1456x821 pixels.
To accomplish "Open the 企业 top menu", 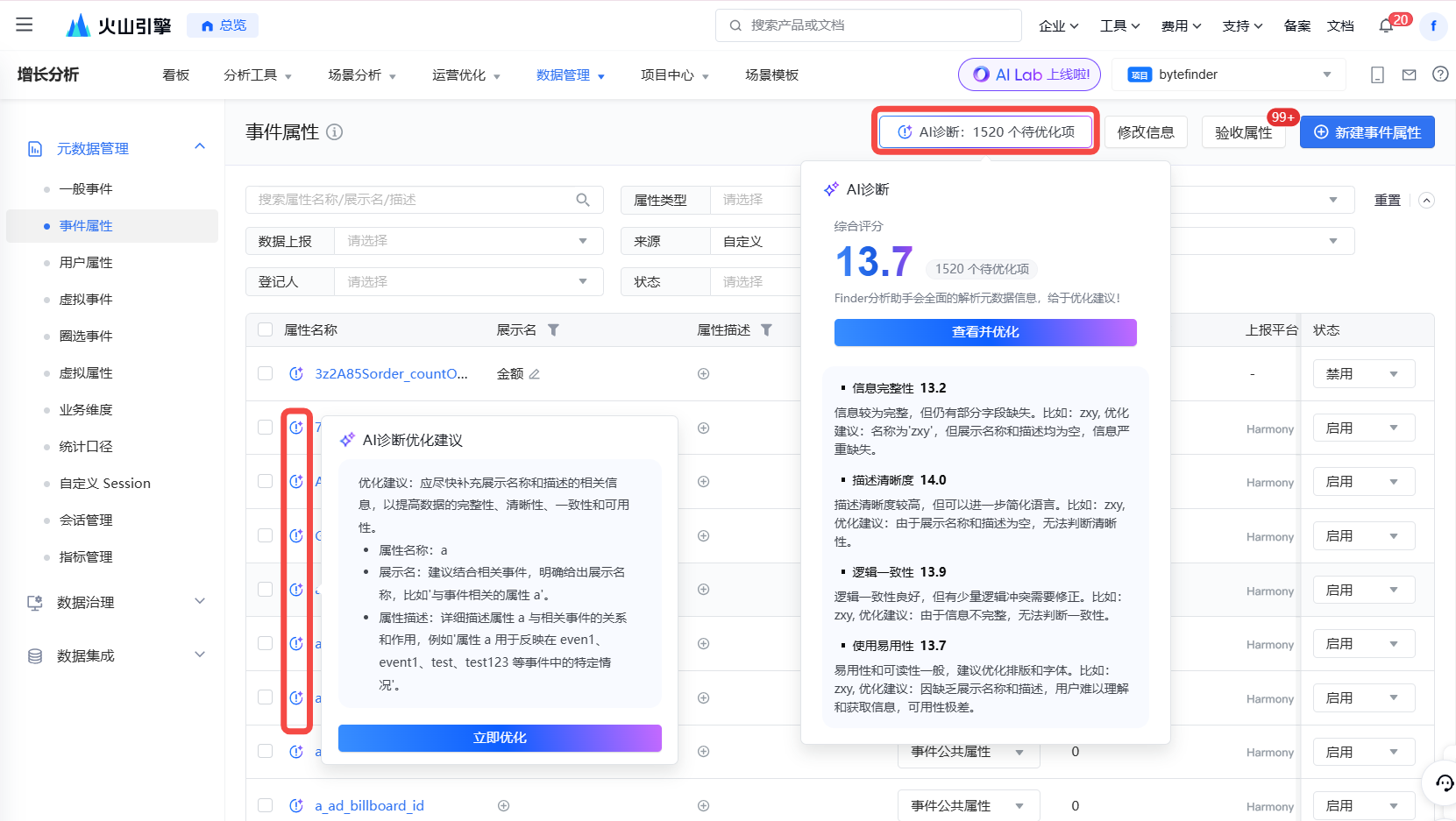I will [1058, 26].
